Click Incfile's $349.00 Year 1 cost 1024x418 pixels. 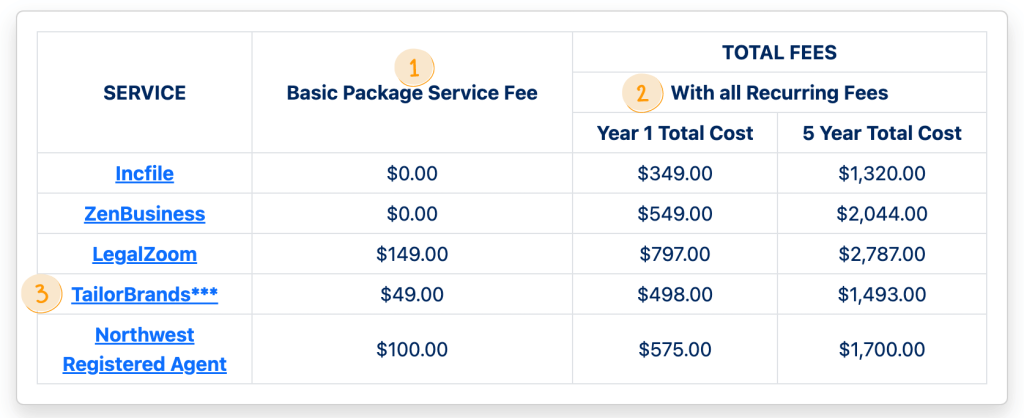point(675,174)
